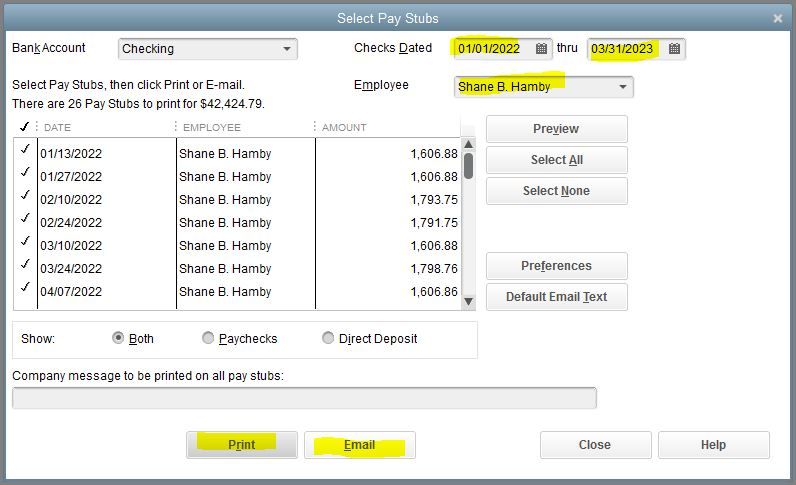Click the pay stub list scrollbar thumb
This screenshot has height=485, width=796.
pos(469,166)
